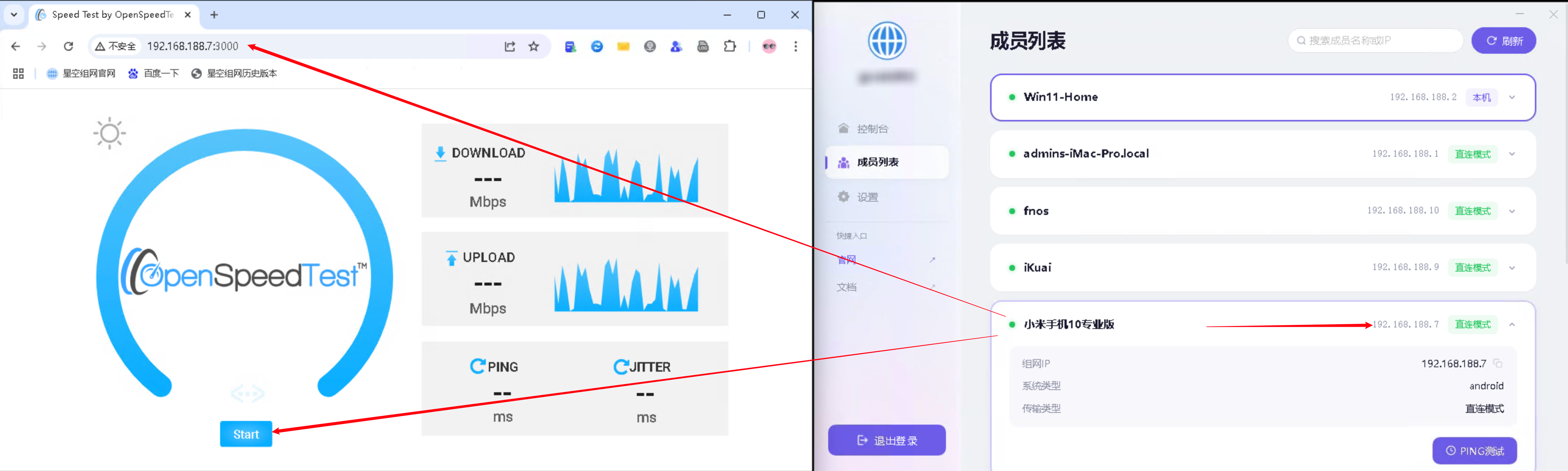Click the browser back arrow
1568x471 pixels.
click(x=16, y=46)
